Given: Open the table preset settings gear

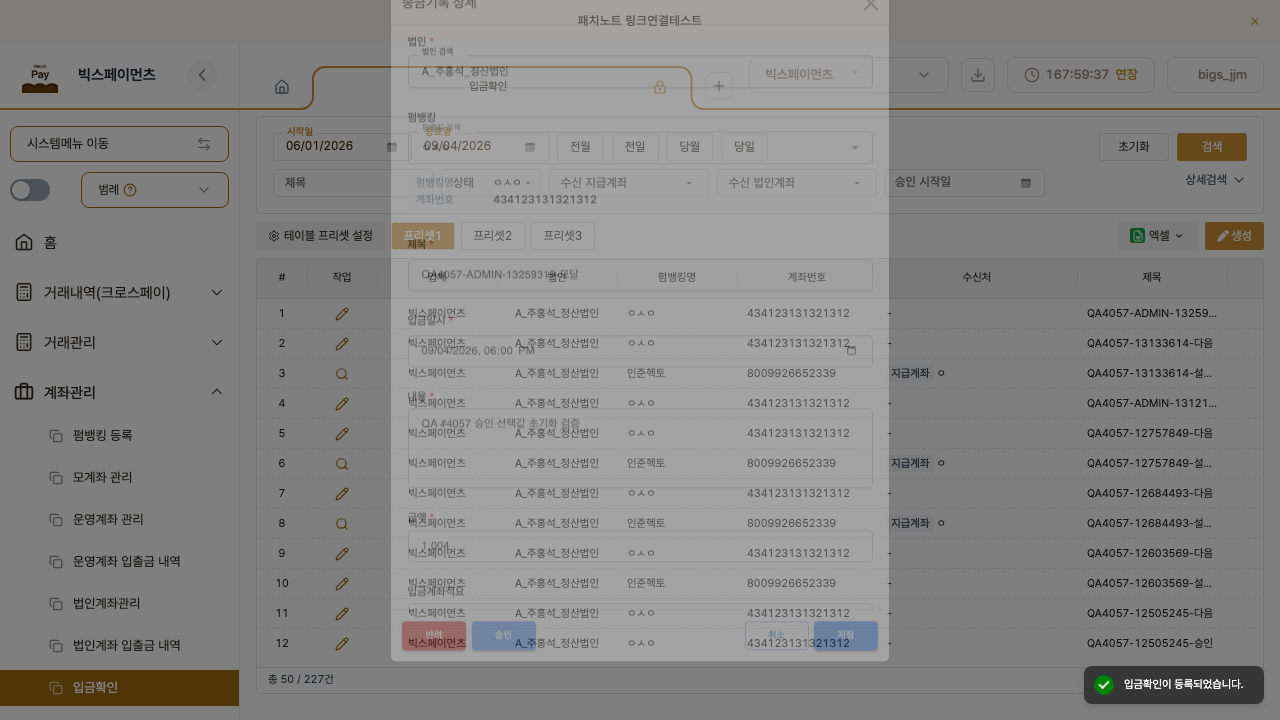Looking at the screenshot, I should click(x=274, y=236).
